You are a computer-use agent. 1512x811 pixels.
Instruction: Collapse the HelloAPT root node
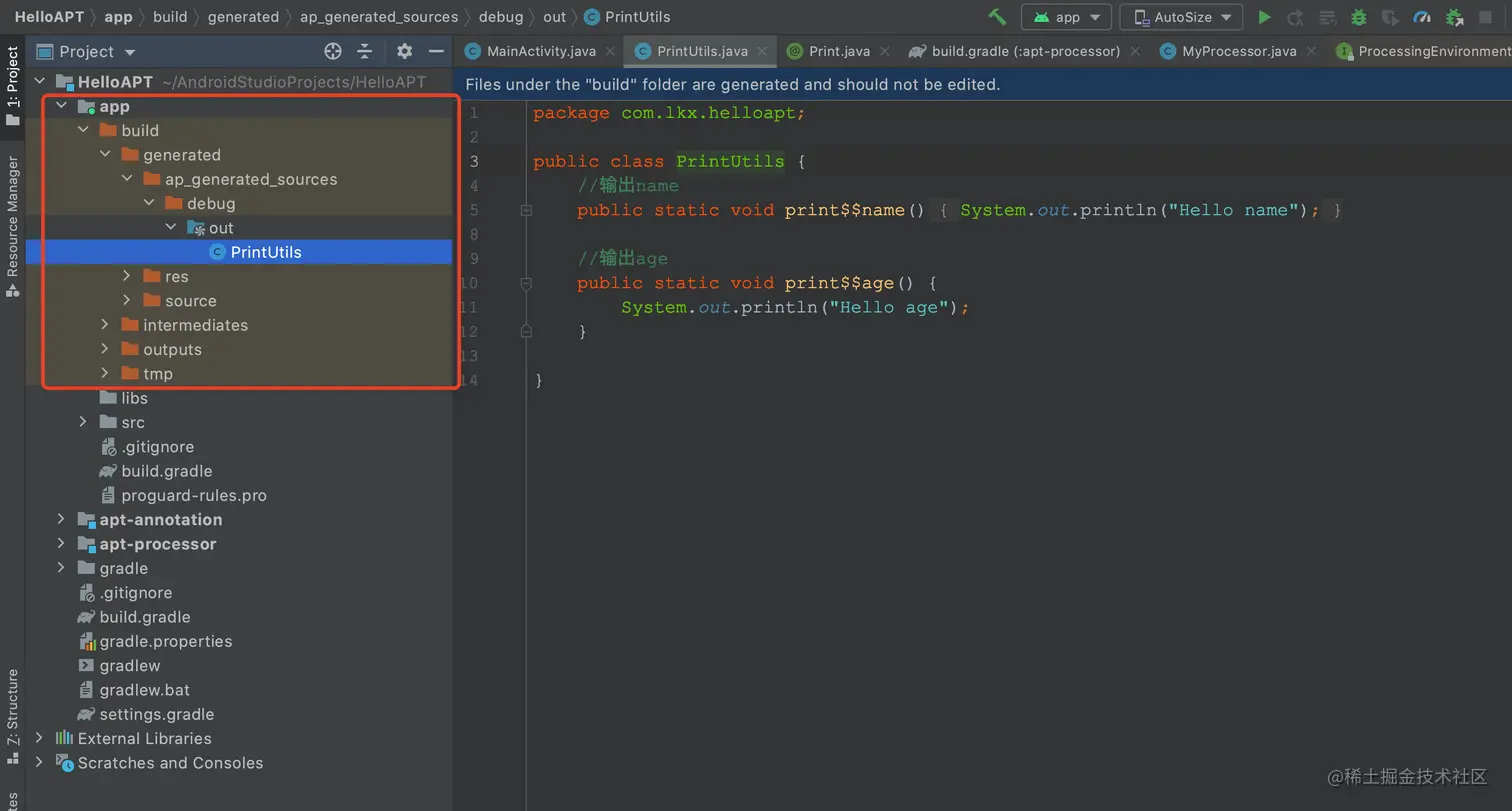(39, 82)
